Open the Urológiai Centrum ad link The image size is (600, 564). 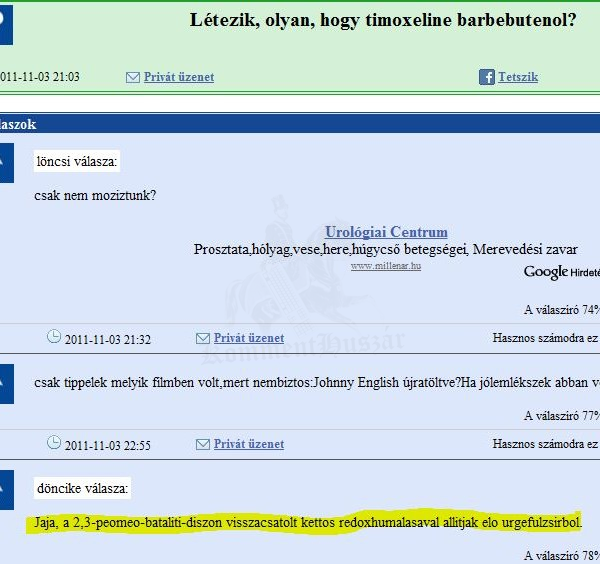click(386, 232)
